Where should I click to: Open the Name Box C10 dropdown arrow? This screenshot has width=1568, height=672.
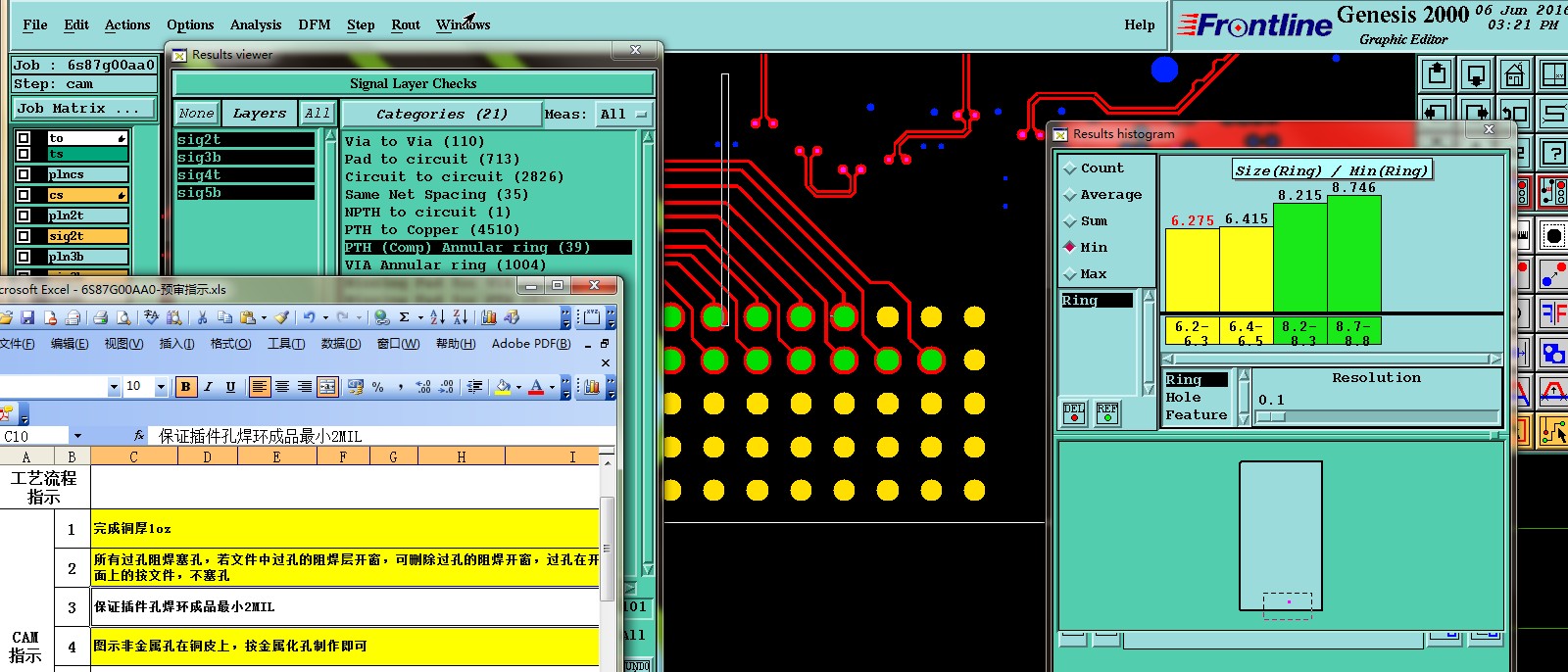point(77,436)
